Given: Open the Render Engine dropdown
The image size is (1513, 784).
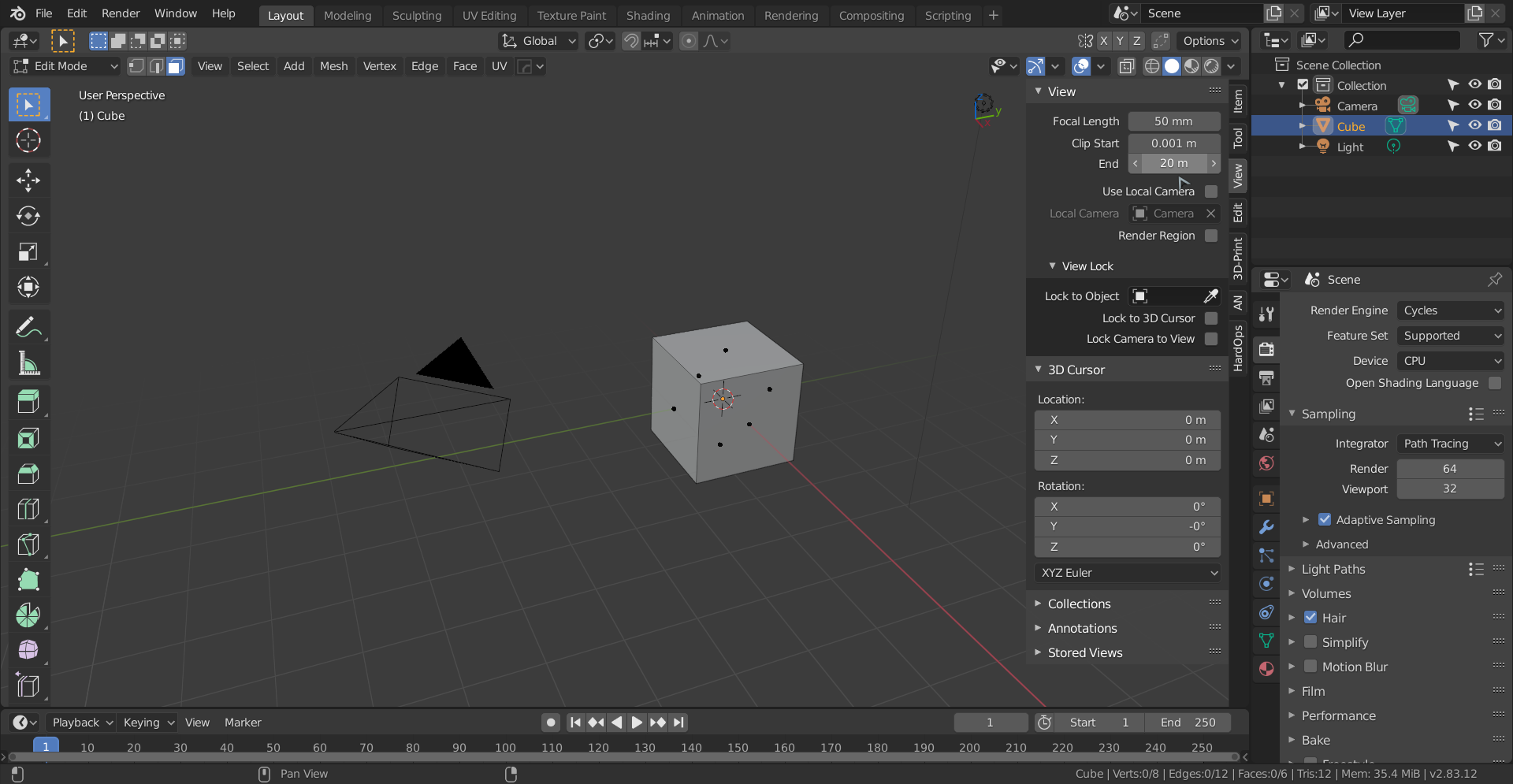Looking at the screenshot, I should 1451,310.
